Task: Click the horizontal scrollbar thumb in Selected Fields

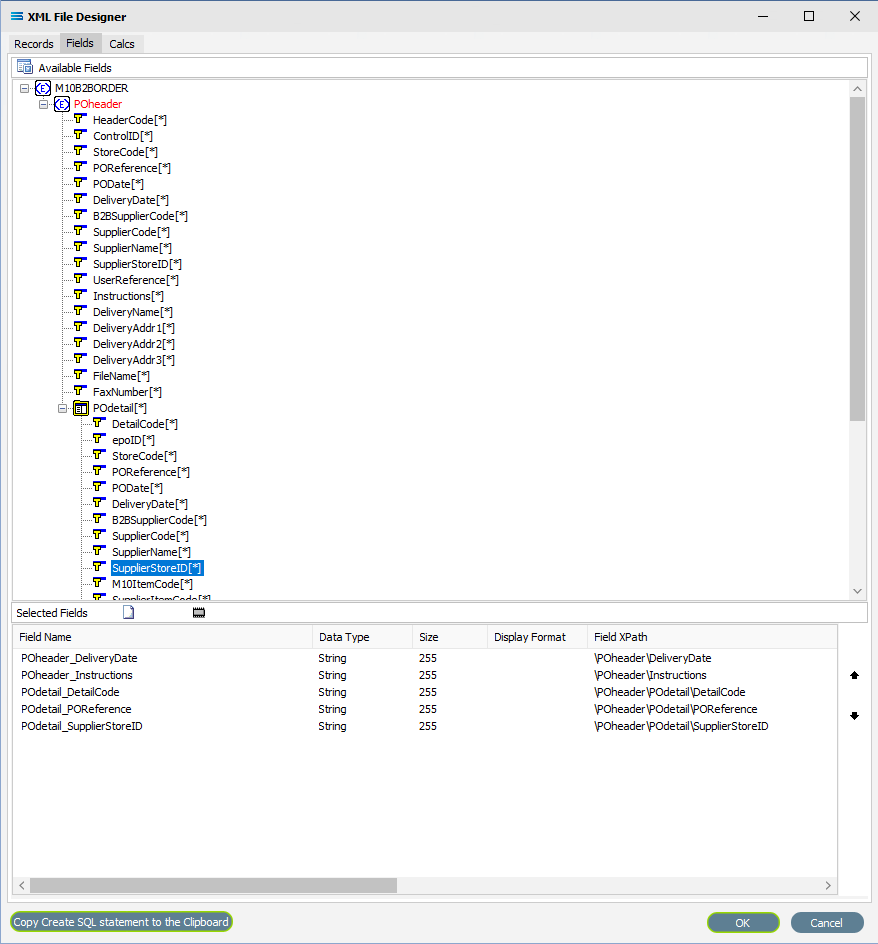Action: click(213, 885)
